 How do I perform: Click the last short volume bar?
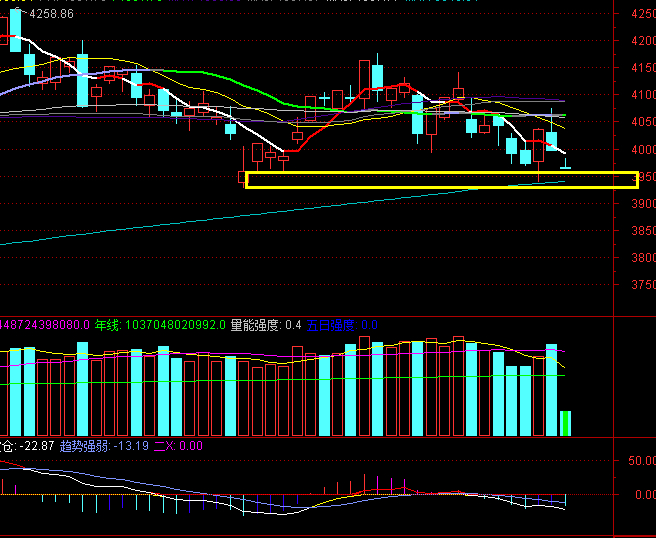coord(566,423)
